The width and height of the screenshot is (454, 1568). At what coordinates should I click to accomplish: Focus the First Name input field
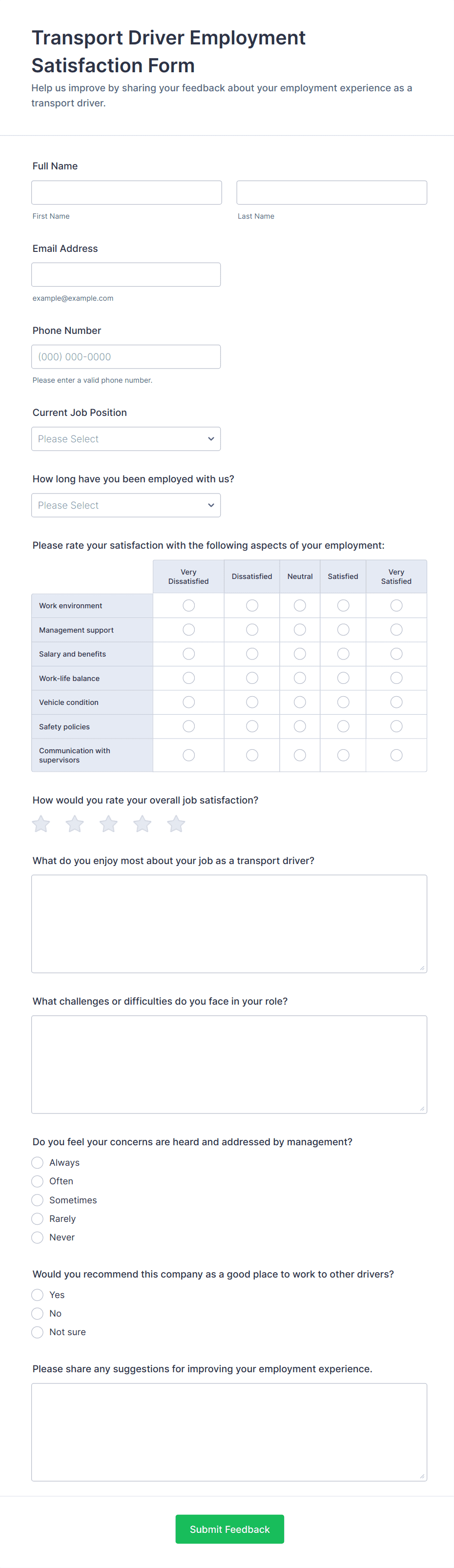coord(126,192)
